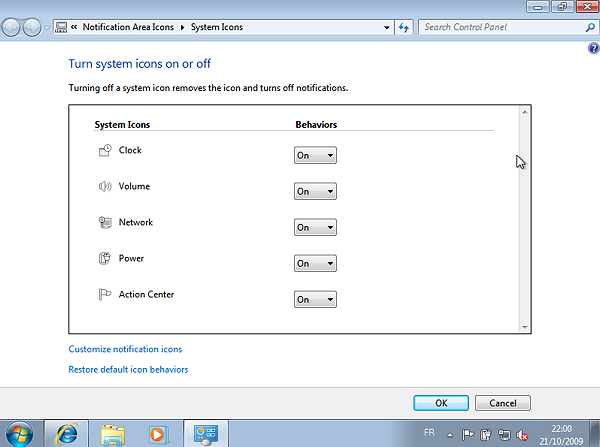Open Windows Explorer folder on taskbar

113,433
